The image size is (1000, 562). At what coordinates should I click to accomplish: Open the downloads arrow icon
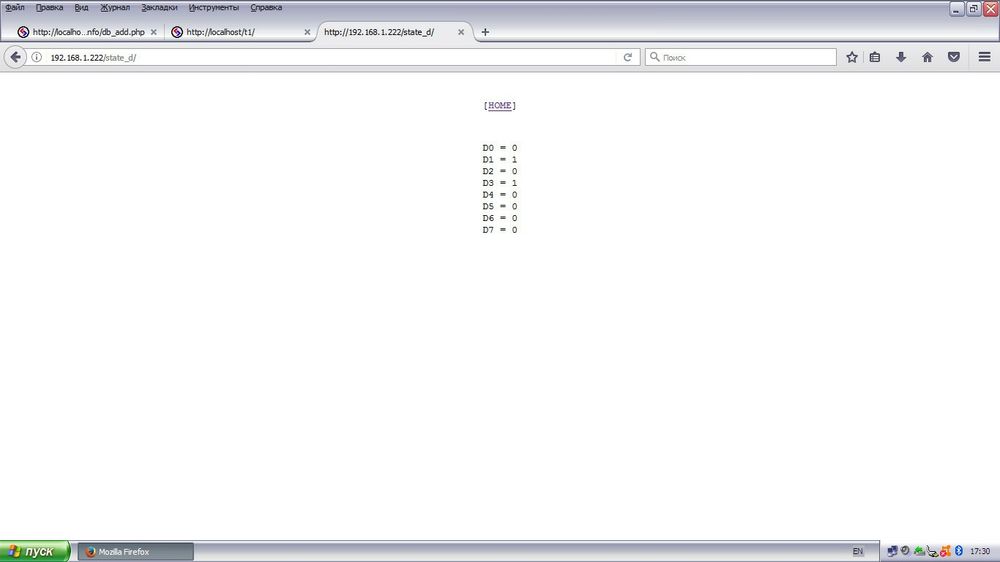click(x=901, y=57)
